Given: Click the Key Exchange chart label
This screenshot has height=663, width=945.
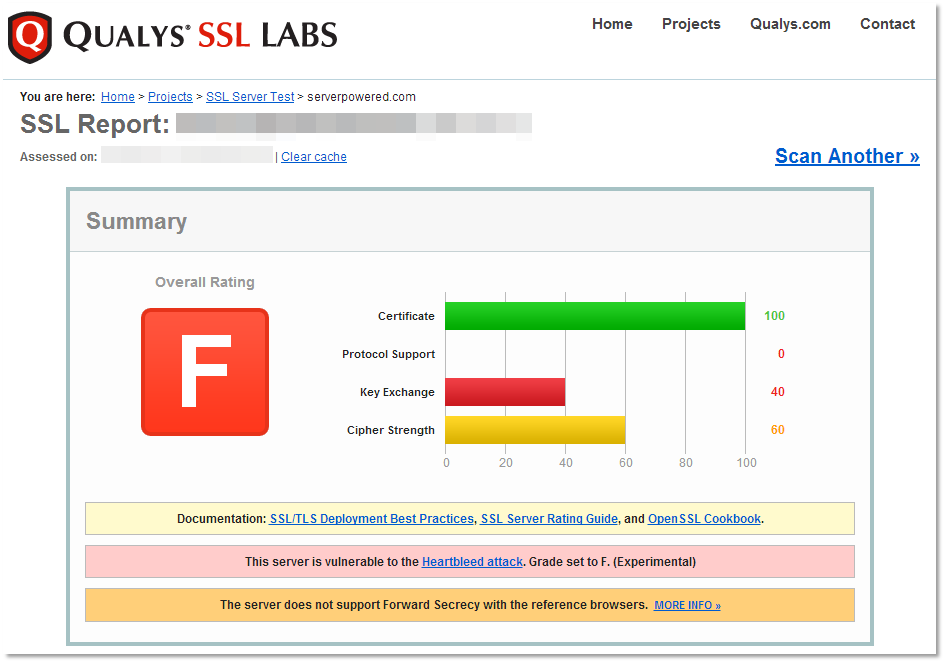Looking at the screenshot, I should point(397,392).
